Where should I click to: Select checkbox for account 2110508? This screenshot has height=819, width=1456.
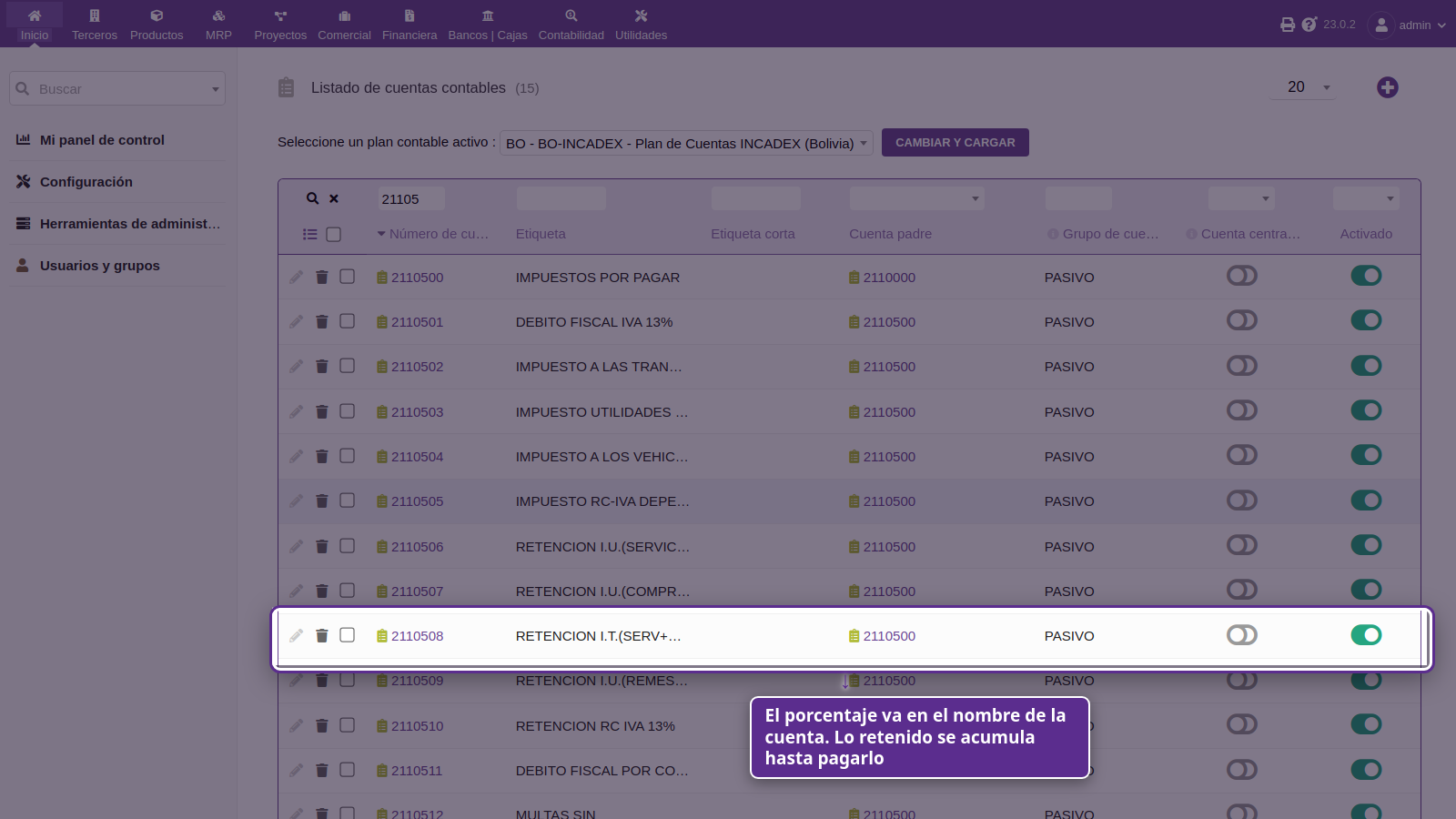347,634
